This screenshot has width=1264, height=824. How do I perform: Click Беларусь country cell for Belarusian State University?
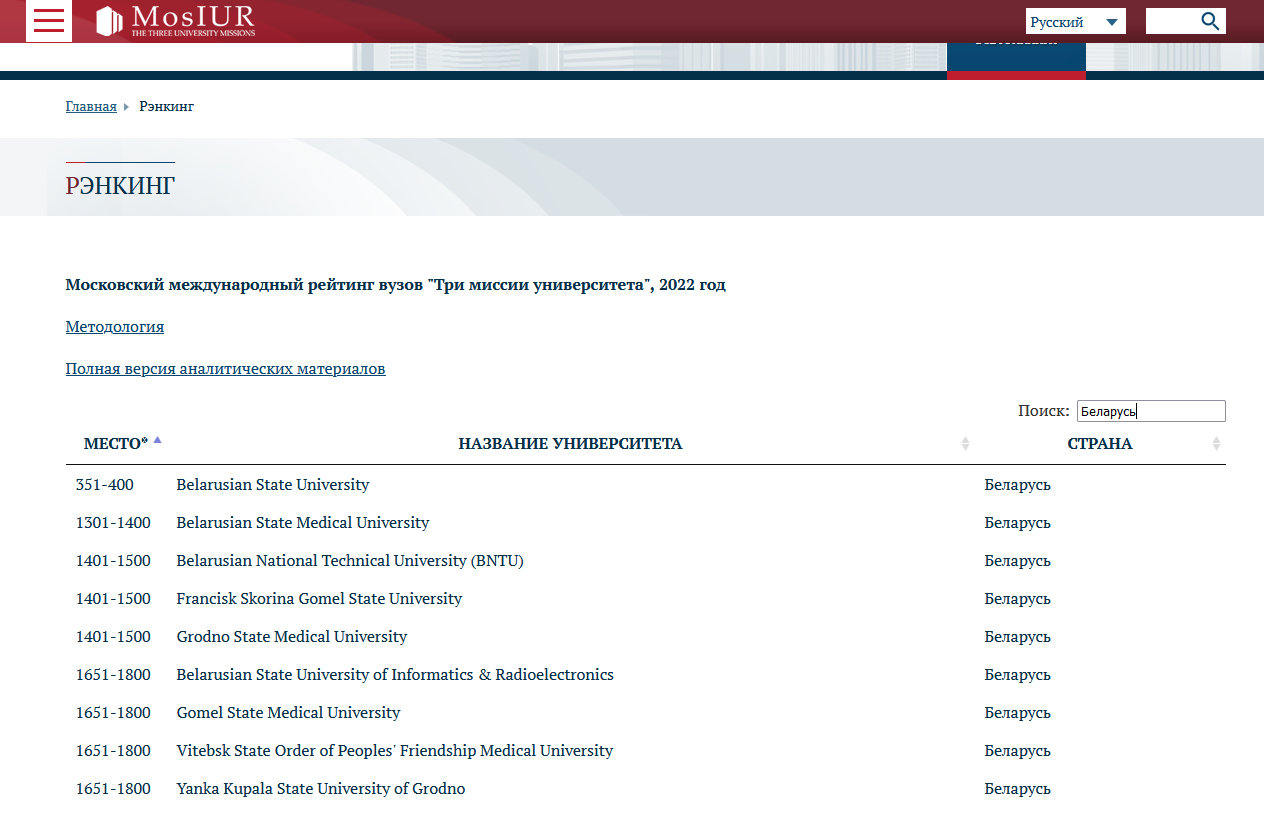coord(1018,485)
